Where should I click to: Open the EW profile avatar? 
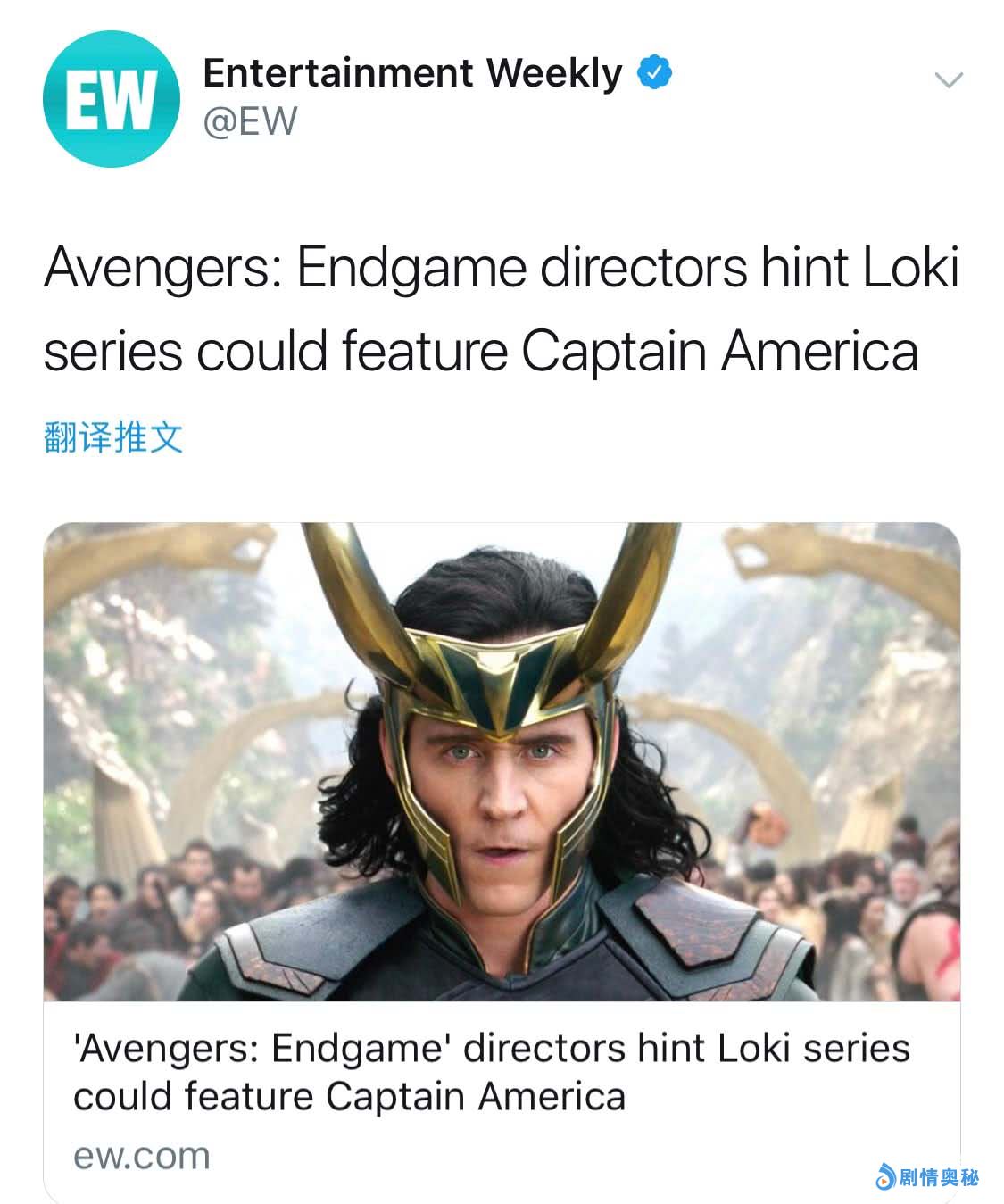(112, 100)
